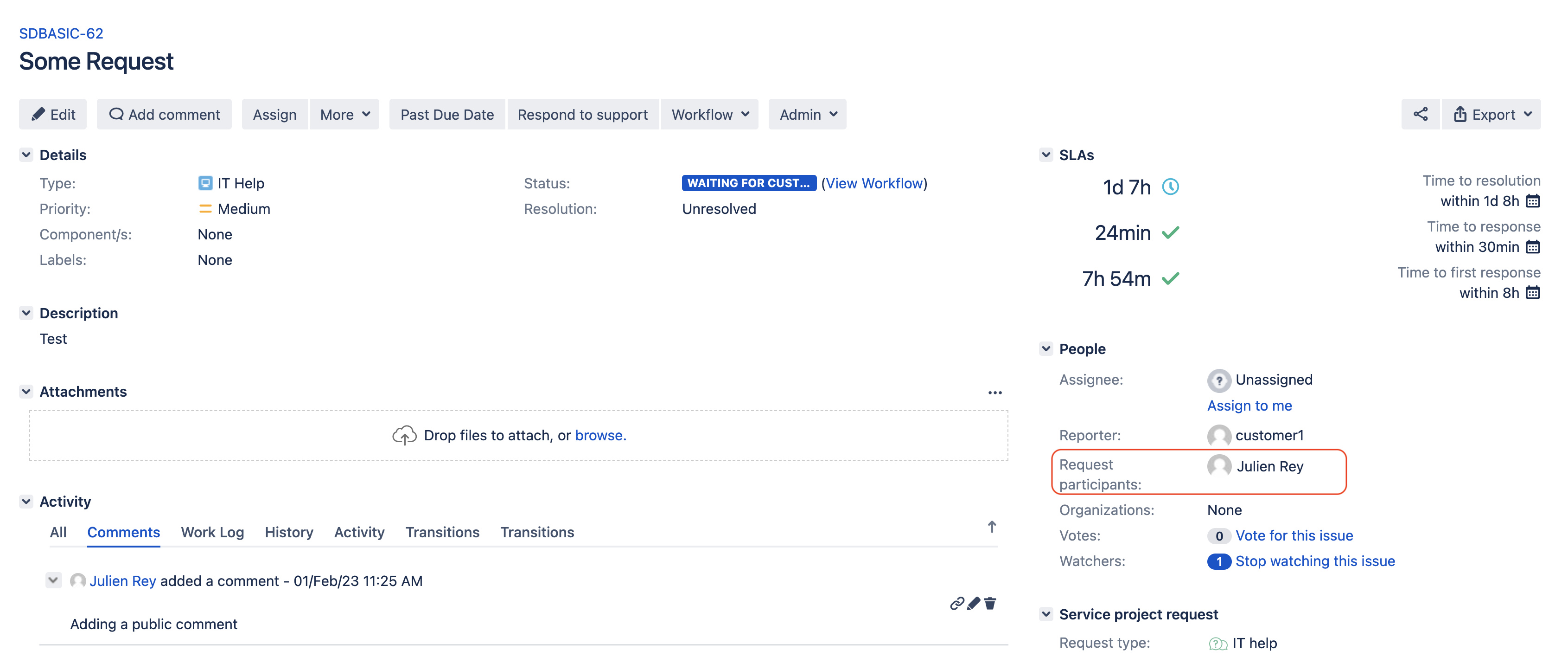Image resolution: width=1568 pixels, height=657 pixels.
Task: Delete the comment with trash icon
Action: coord(990,603)
